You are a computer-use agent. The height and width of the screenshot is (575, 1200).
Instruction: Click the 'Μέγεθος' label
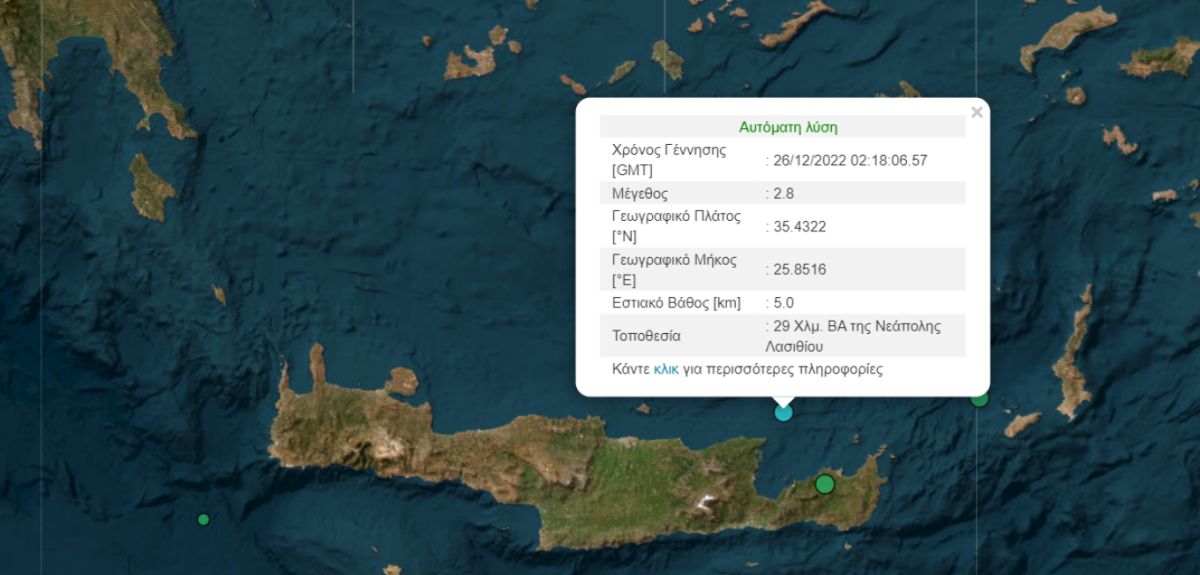pyautogui.click(x=639, y=193)
